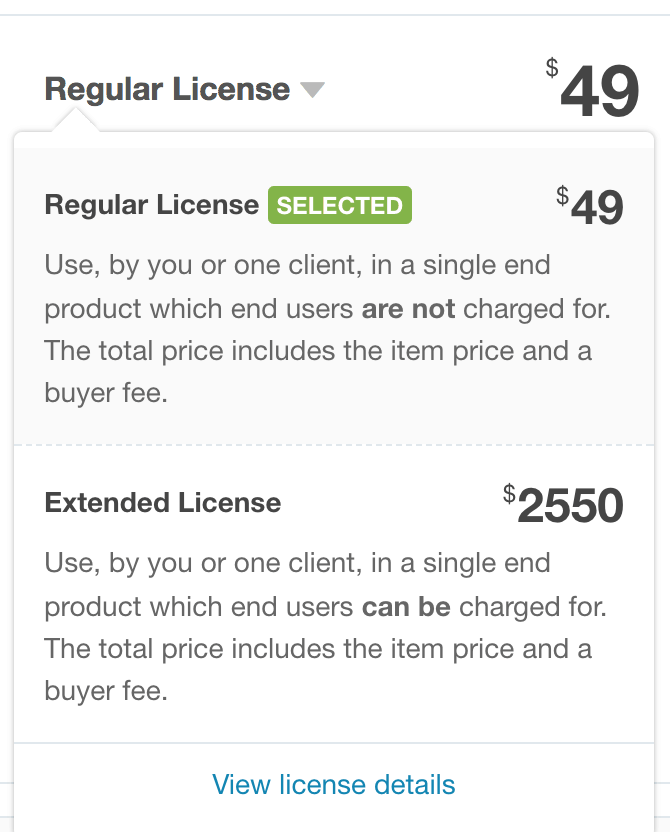Click the bold "are not" text

pyautogui.click(x=408, y=309)
